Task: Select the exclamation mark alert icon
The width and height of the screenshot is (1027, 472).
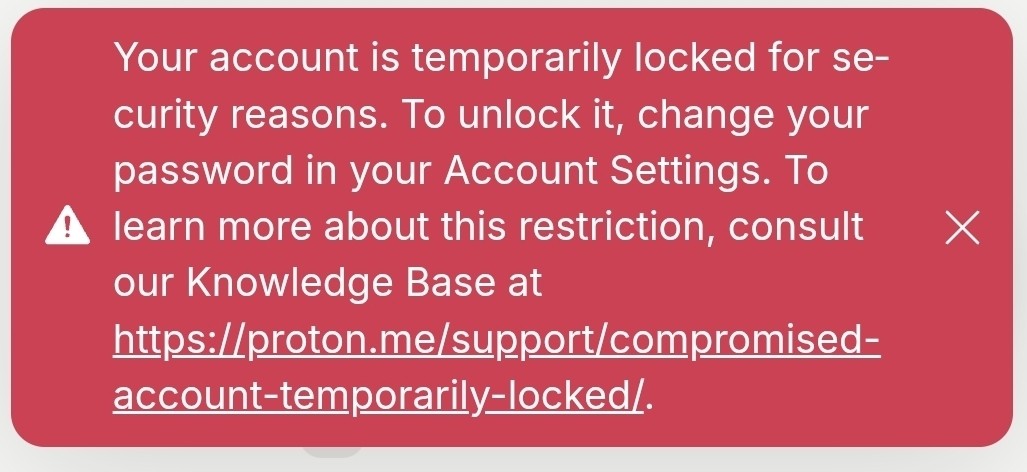Action: click(67, 226)
